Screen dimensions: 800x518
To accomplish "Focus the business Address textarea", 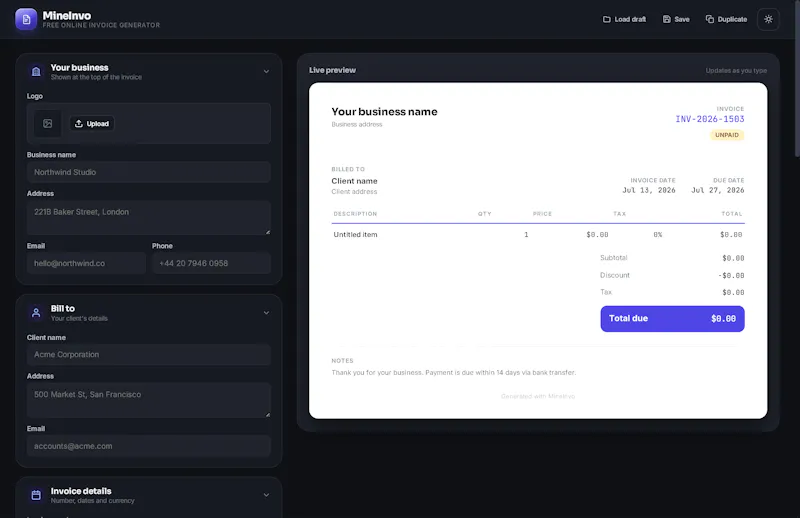I will pyautogui.click(x=148, y=218).
